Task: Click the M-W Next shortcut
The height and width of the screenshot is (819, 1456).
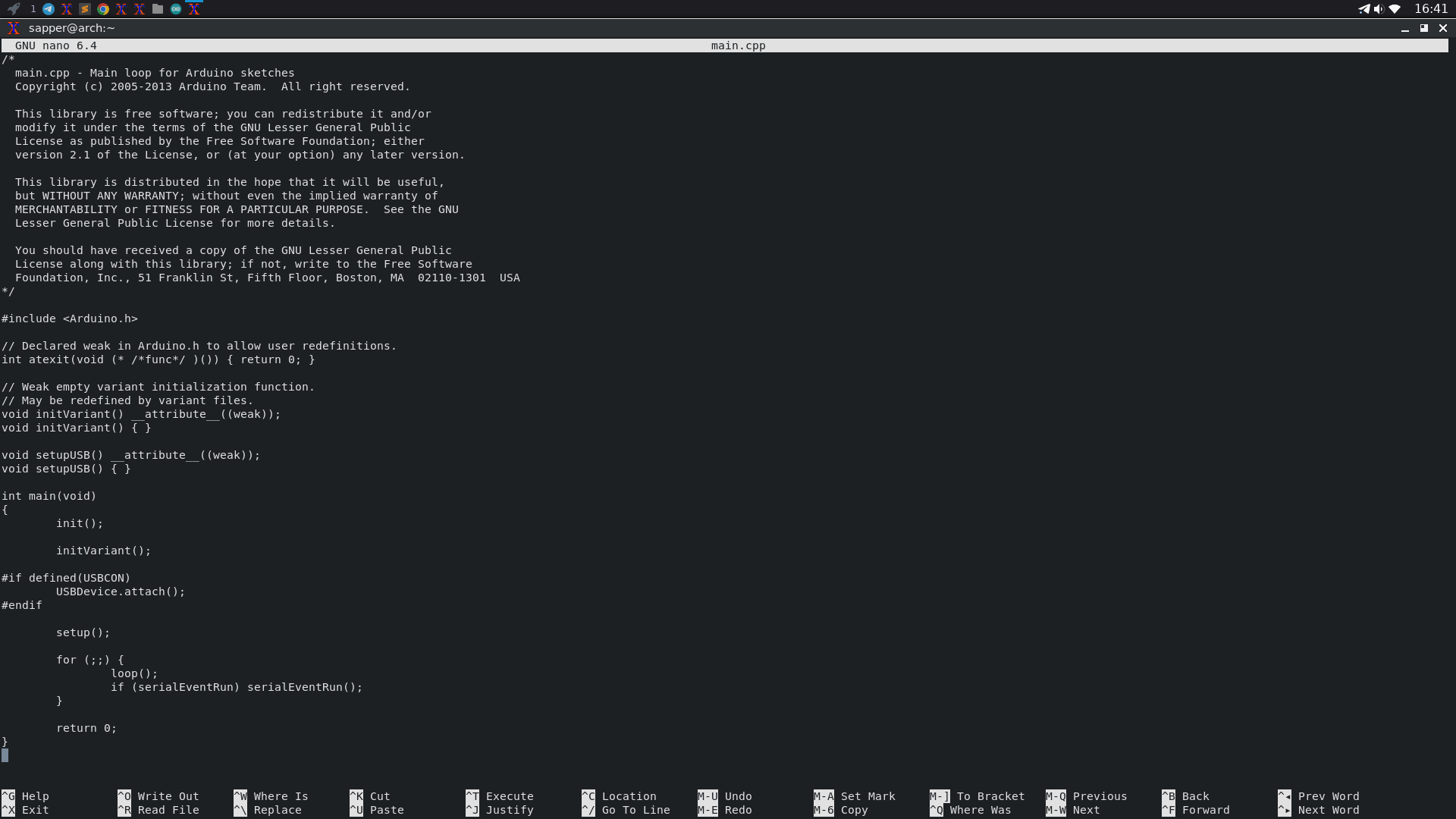Action: [1073, 810]
